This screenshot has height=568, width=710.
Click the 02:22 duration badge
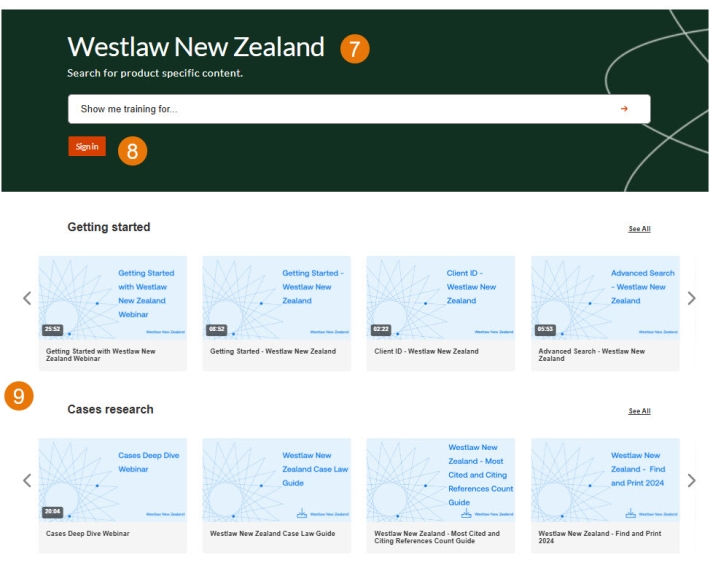tap(381, 329)
